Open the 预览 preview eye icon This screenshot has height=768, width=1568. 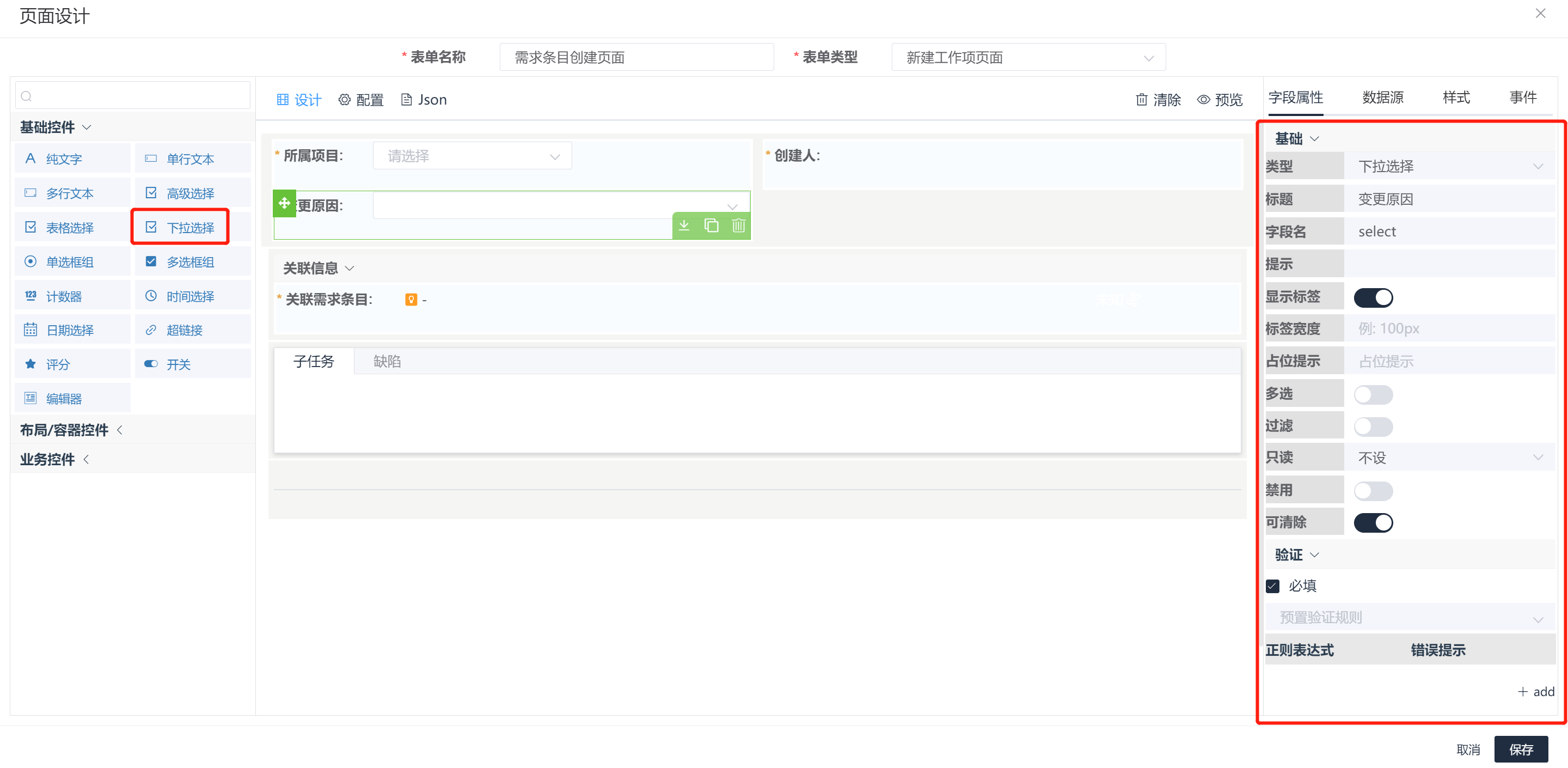point(1220,99)
